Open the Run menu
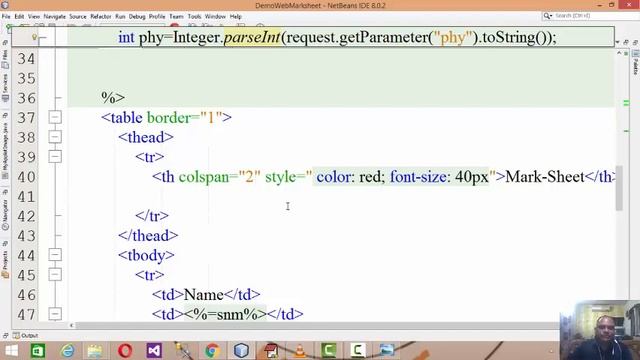 point(120,16)
